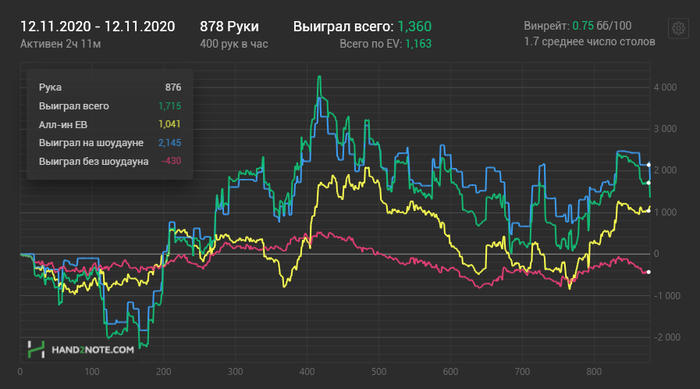Click the Hand2Note logo icon
This screenshot has height=389, width=700.
tap(36, 350)
